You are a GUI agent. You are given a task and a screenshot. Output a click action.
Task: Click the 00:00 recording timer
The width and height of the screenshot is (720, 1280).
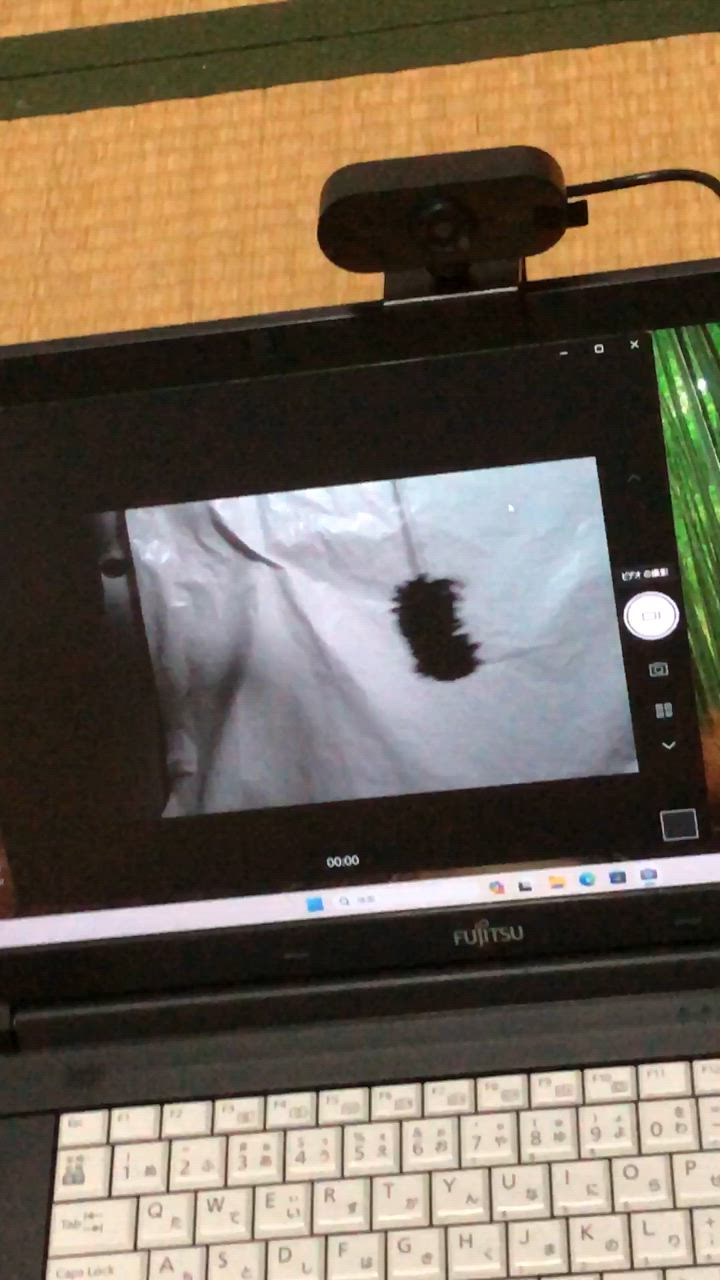point(342,861)
